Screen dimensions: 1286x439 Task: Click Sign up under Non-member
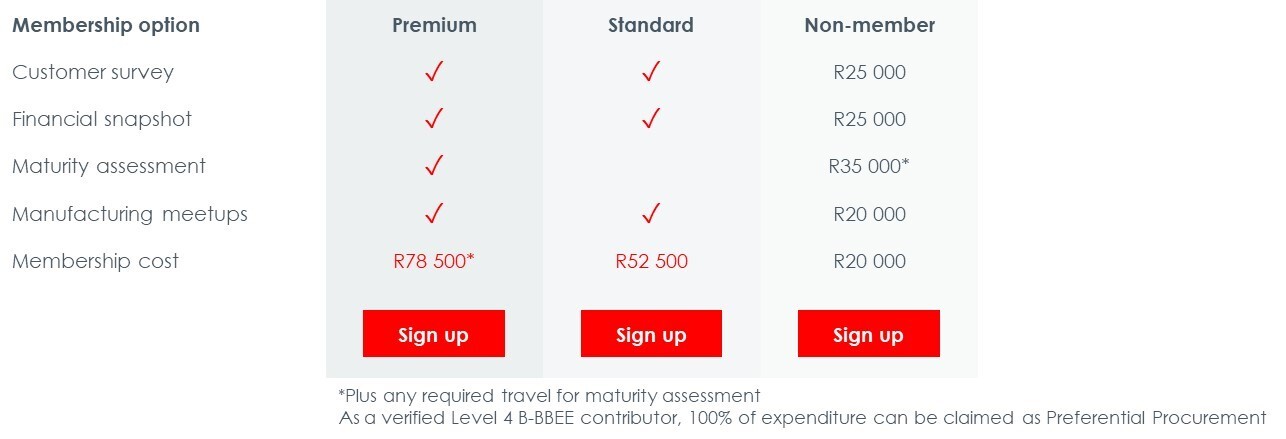tap(868, 334)
